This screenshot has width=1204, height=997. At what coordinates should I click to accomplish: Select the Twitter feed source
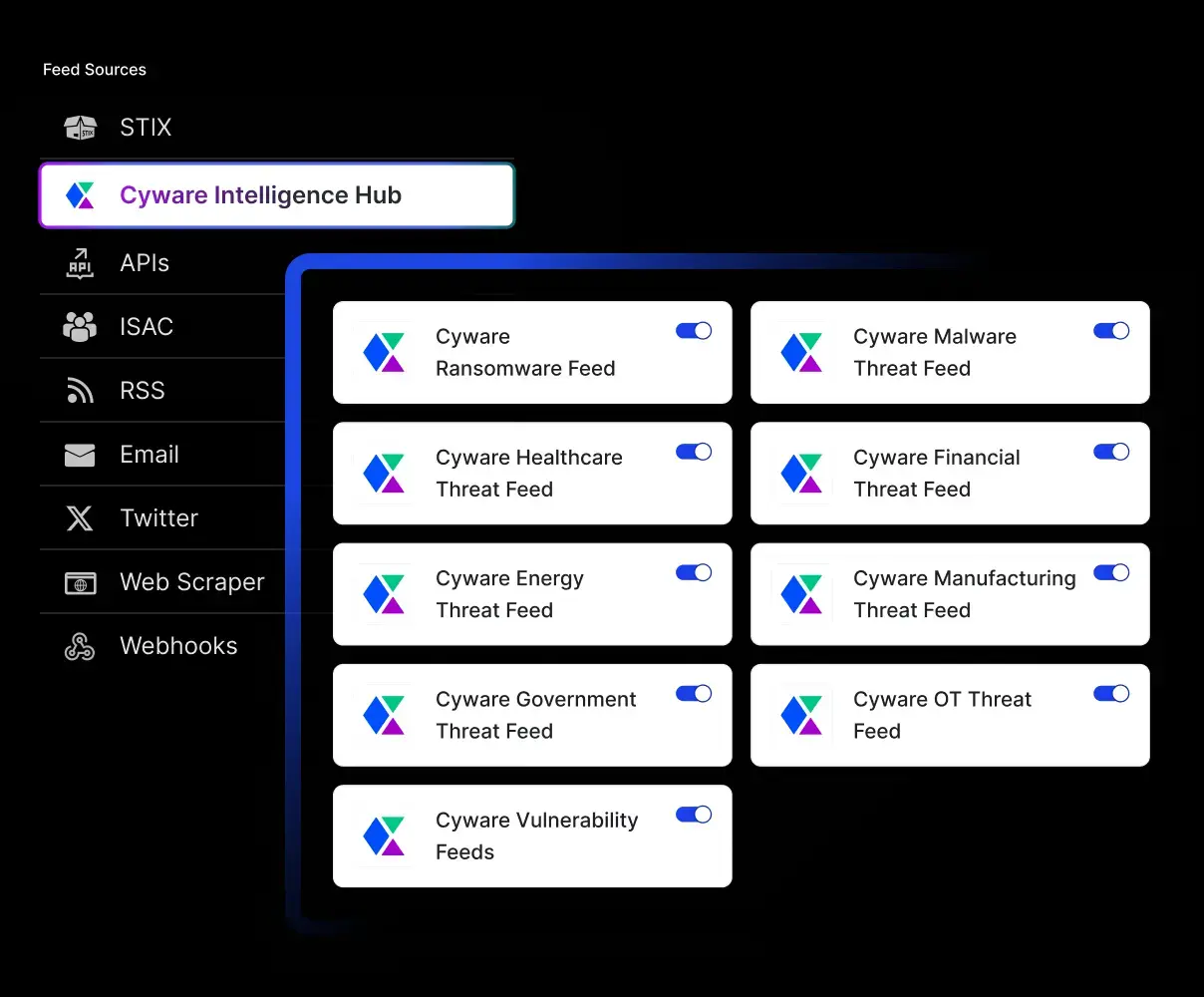[x=162, y=518]
